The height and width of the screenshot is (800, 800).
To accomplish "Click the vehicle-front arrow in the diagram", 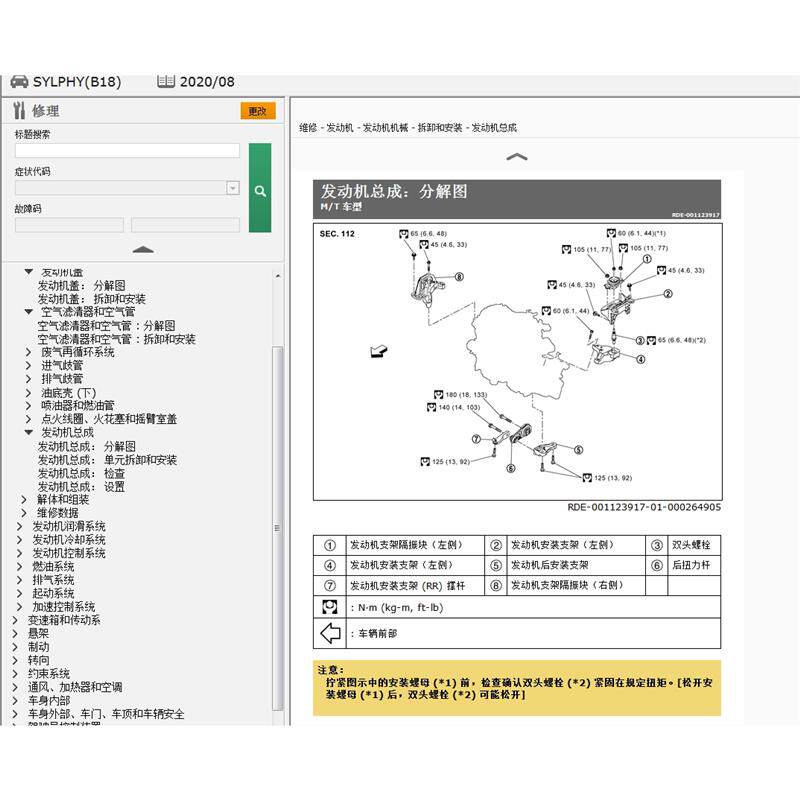I will click(x=379, y=351).
